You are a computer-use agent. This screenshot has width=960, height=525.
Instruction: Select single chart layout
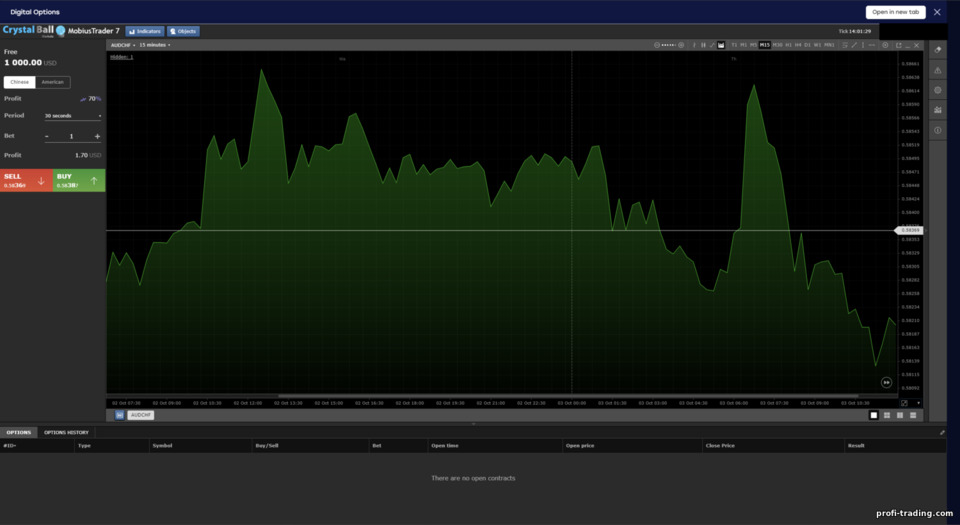tap(874, 415)
